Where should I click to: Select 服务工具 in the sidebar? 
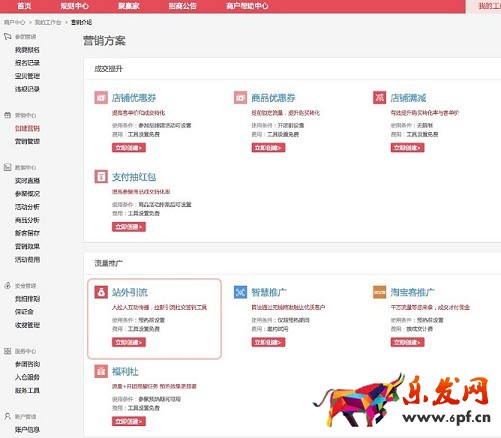pyautogui.click(x=27, y=390)
